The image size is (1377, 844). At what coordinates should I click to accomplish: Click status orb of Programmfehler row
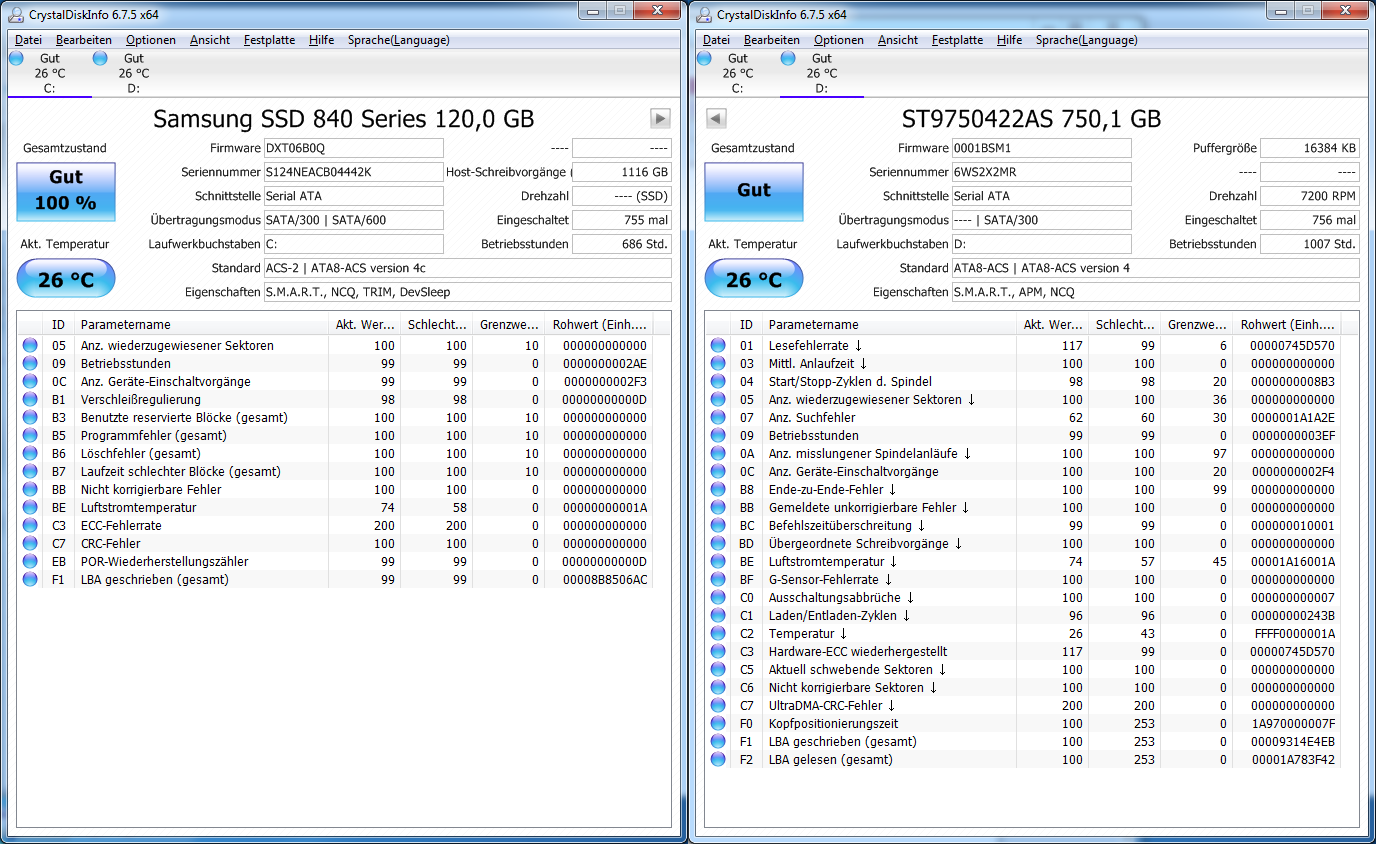(x=30, y=436)
